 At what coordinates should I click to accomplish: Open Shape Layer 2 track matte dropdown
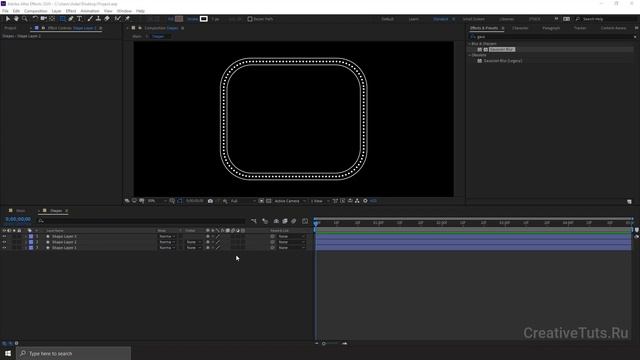coord(193,242)
